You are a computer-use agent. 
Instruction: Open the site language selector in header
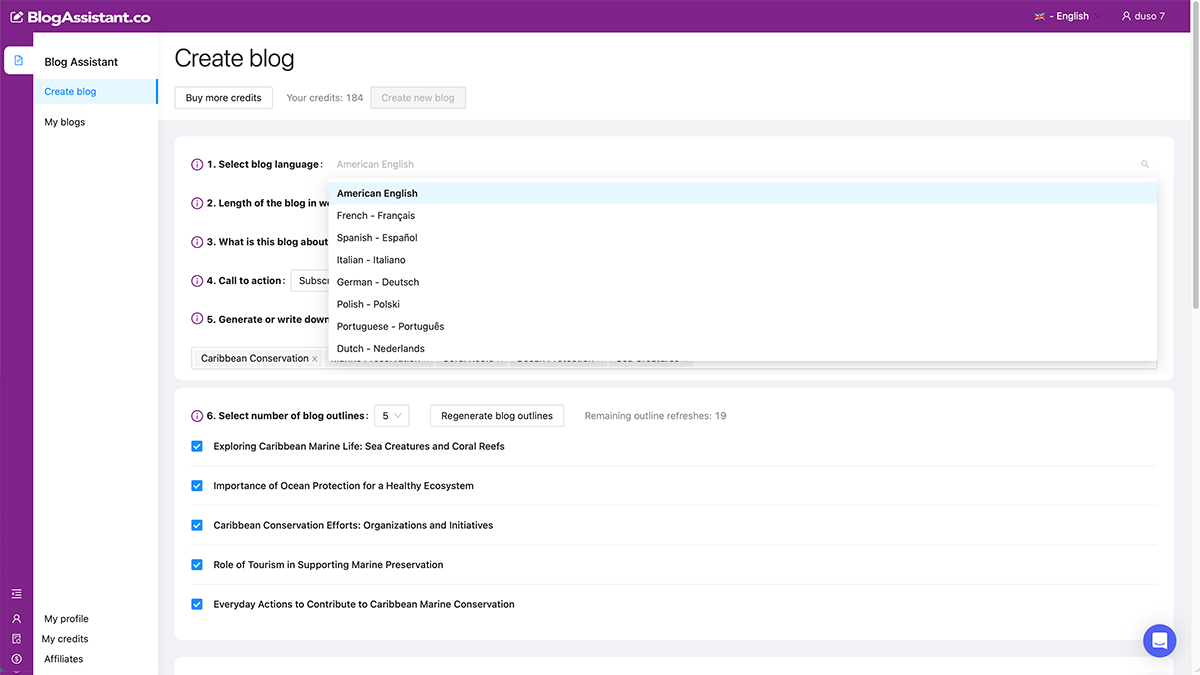[1066, 16]
